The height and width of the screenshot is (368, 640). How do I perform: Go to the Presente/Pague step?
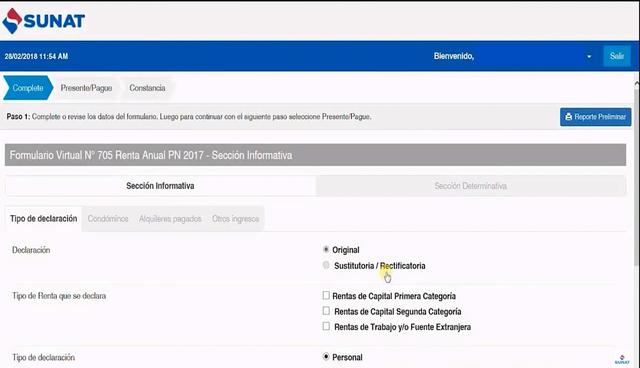tap(86, 88)
